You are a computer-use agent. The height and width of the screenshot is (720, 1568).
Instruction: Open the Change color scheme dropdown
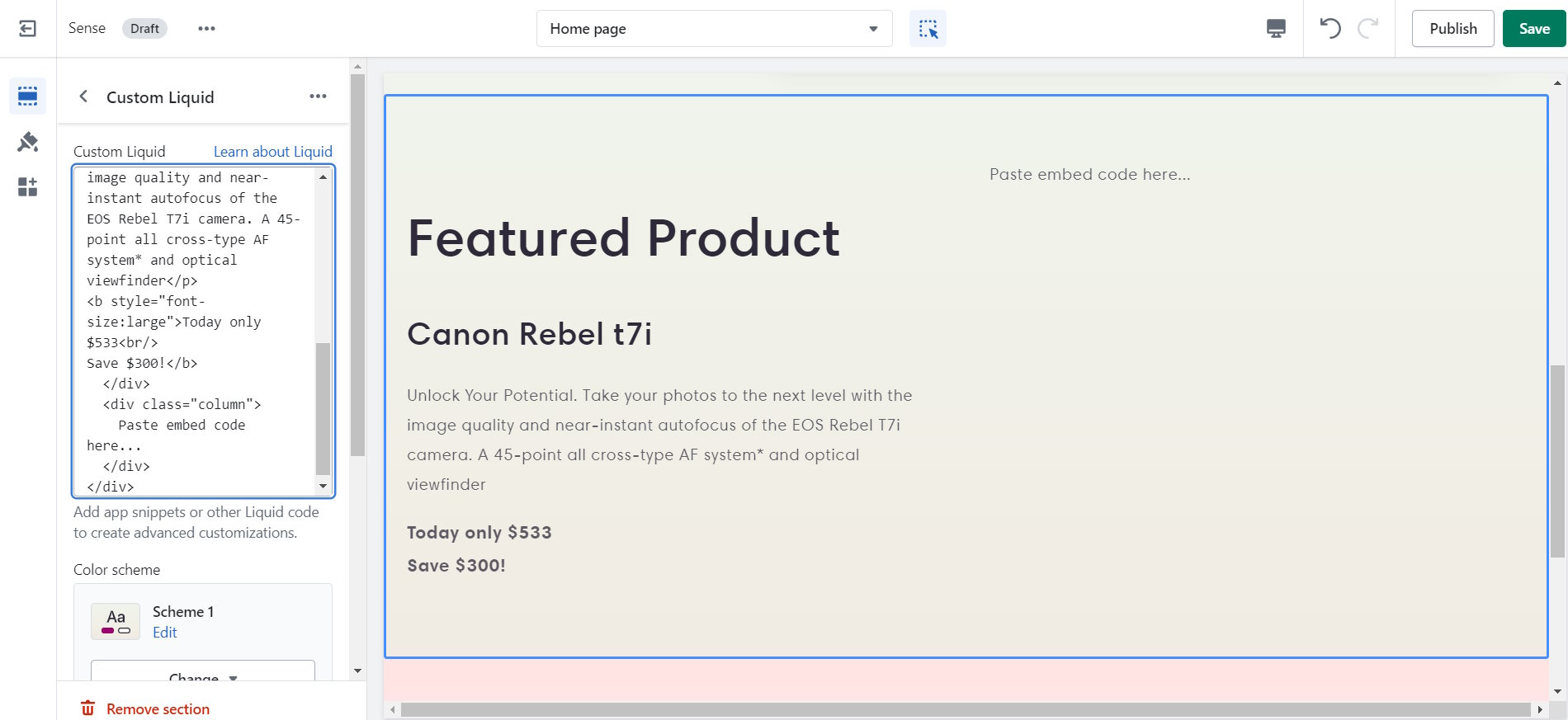pos(202,671)
